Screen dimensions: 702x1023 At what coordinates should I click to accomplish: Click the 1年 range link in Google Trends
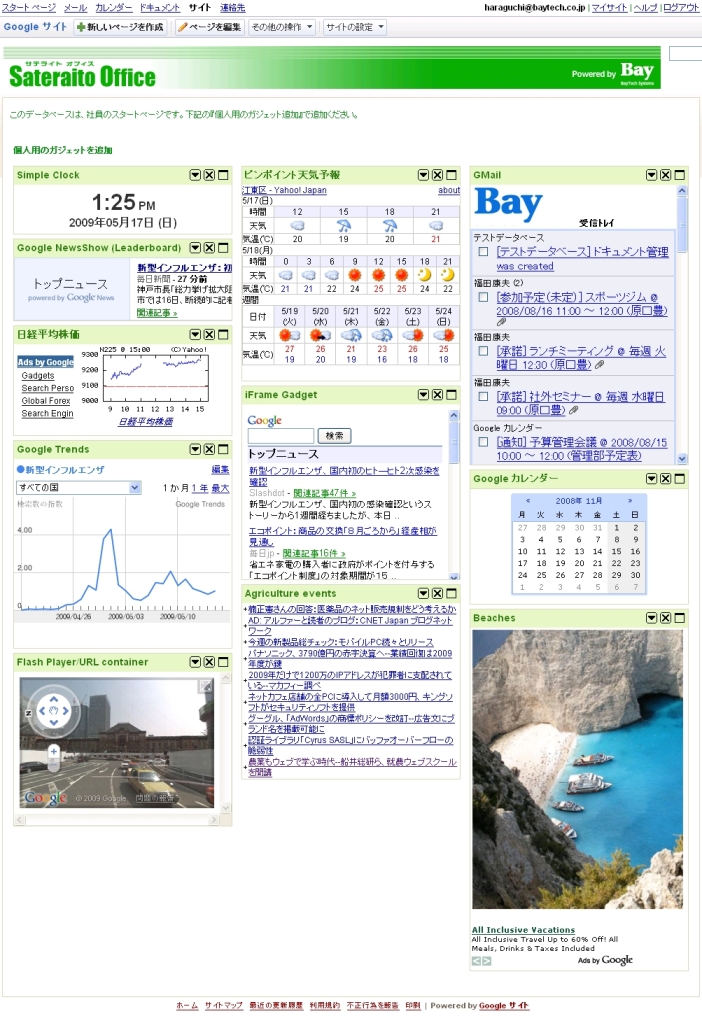(x=199, y=488)
